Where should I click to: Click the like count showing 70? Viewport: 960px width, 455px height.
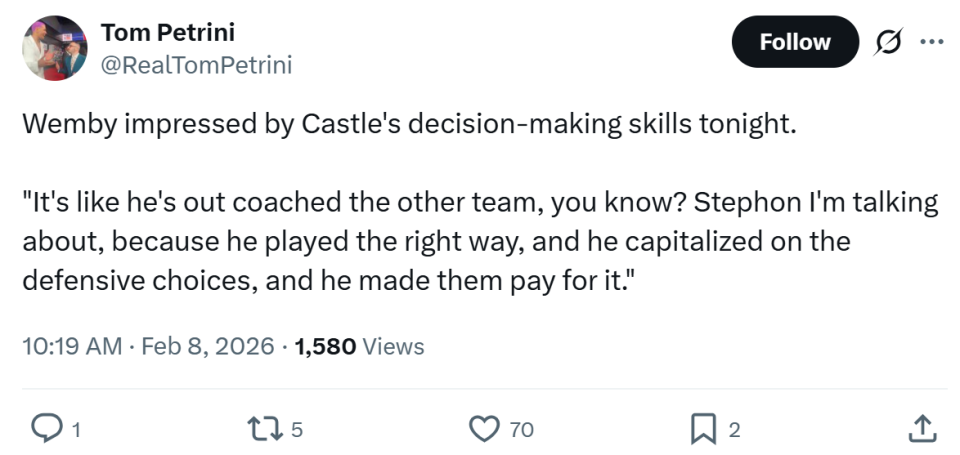[521, 430]
